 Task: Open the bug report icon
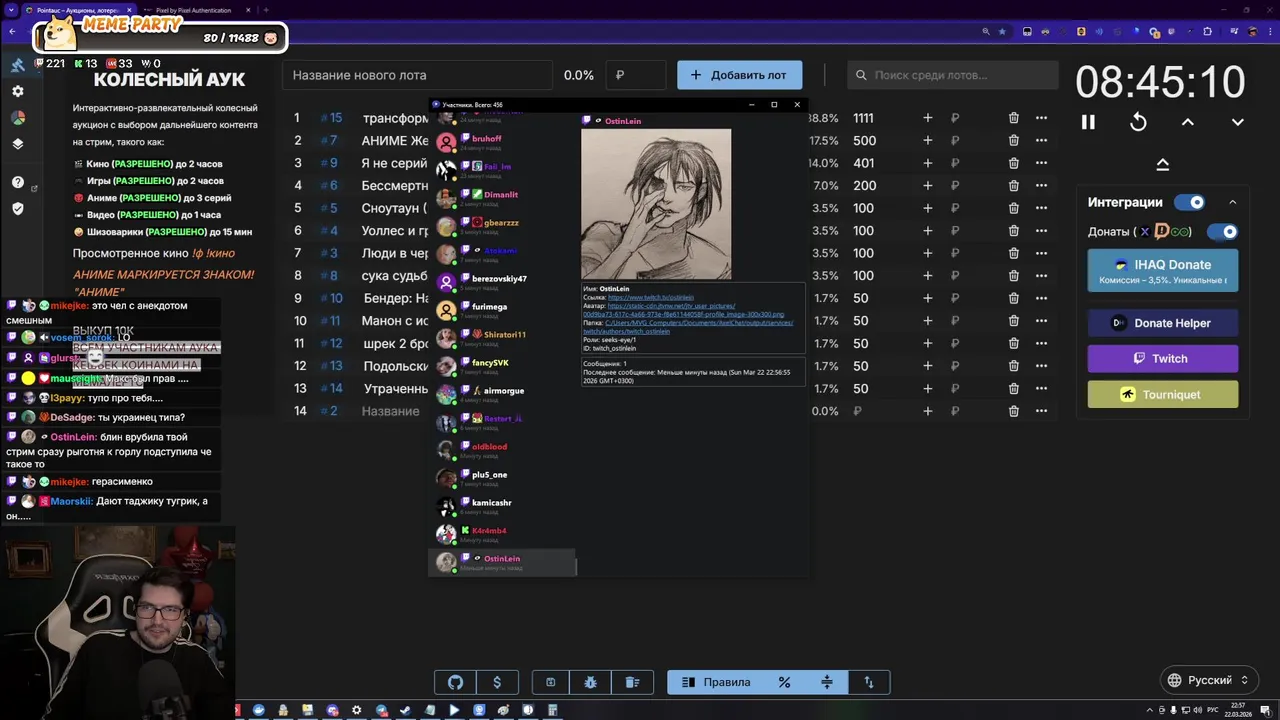(590, 682)
